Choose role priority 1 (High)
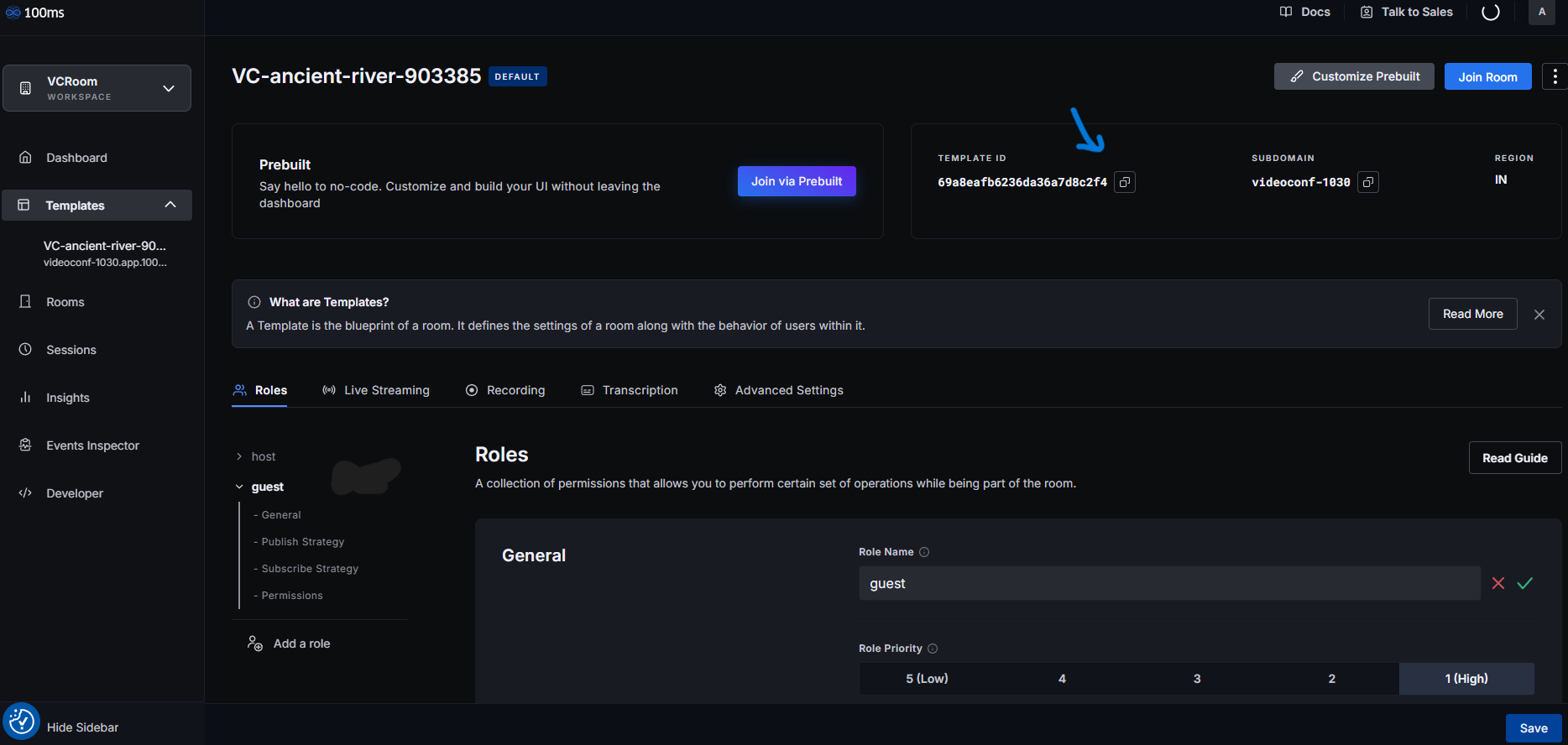1568x745 pixels. (1466, 679)
